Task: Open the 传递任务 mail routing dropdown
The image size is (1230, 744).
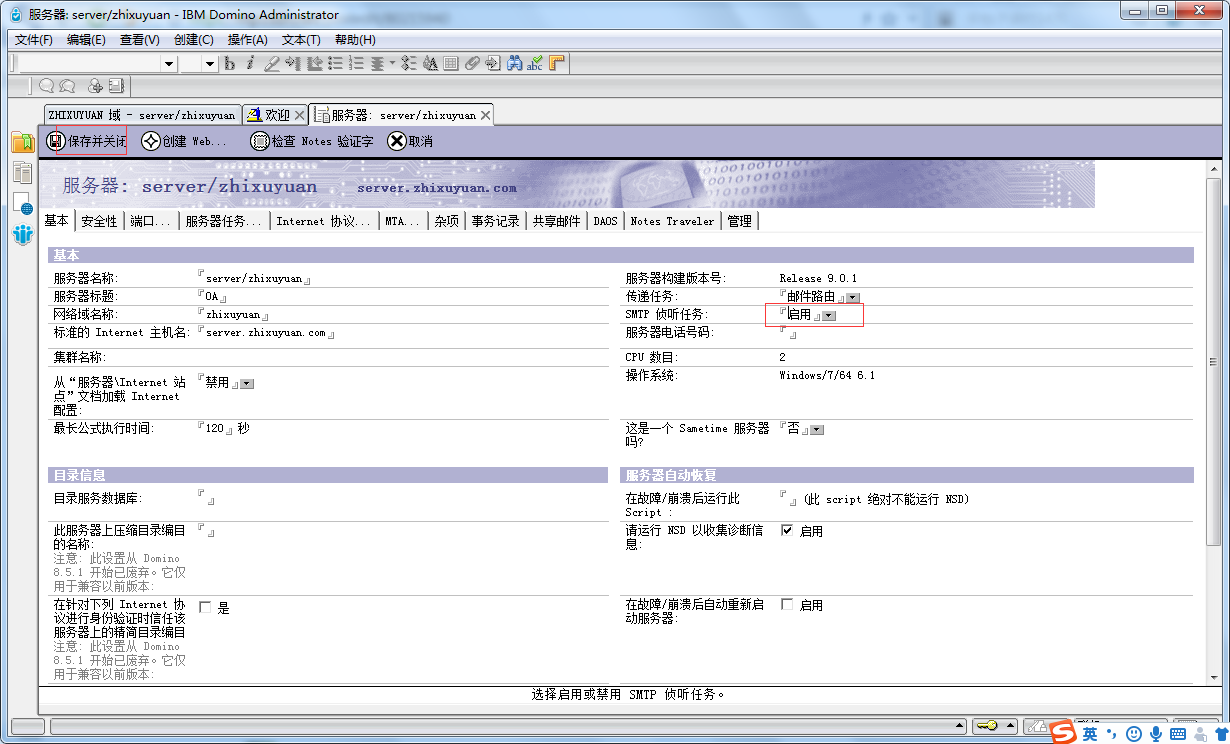Action: [852, 298]
